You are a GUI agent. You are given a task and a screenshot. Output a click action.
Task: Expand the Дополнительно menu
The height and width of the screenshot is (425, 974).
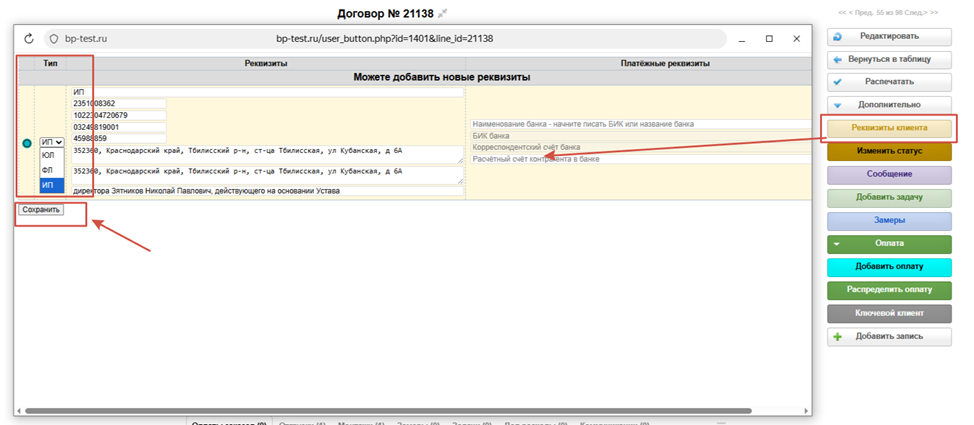pyautogui.click(x=889, y=104)
